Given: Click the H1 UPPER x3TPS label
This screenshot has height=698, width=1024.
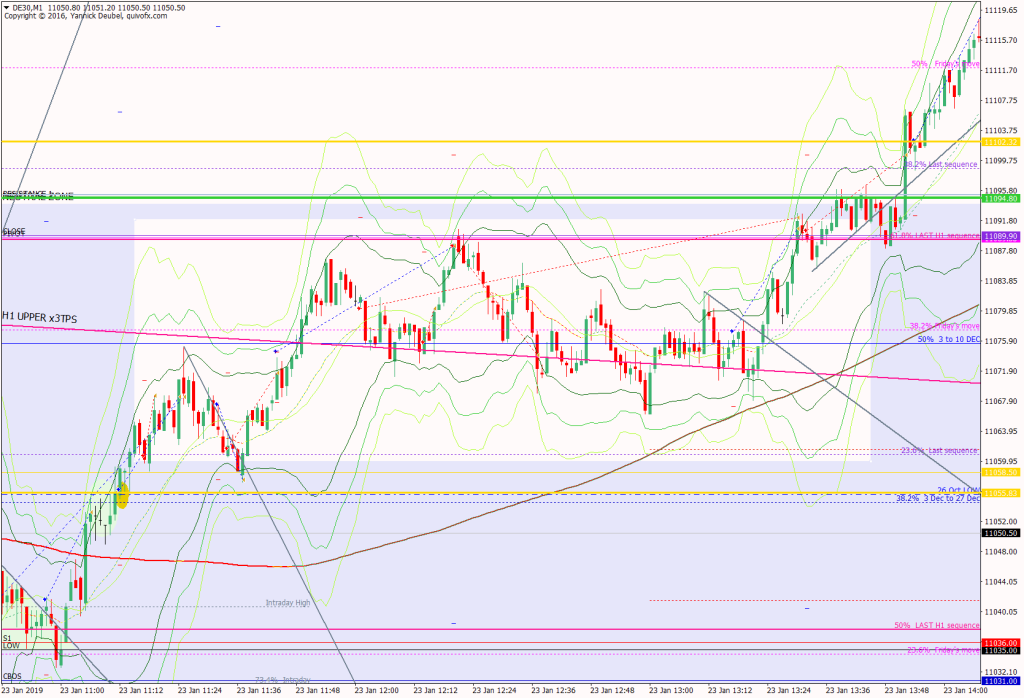Looking at the screenshot, I should [40, 317].
